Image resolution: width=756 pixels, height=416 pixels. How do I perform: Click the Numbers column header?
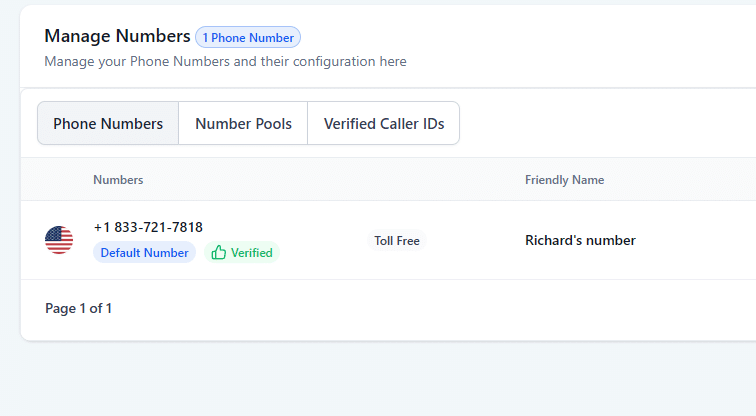pos(118,180)
